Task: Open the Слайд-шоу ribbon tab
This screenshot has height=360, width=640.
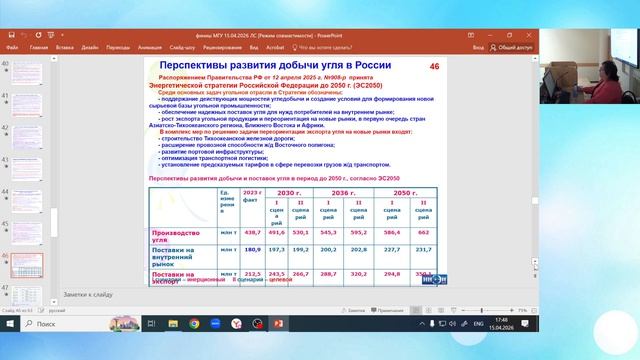Action: (182, 47)
